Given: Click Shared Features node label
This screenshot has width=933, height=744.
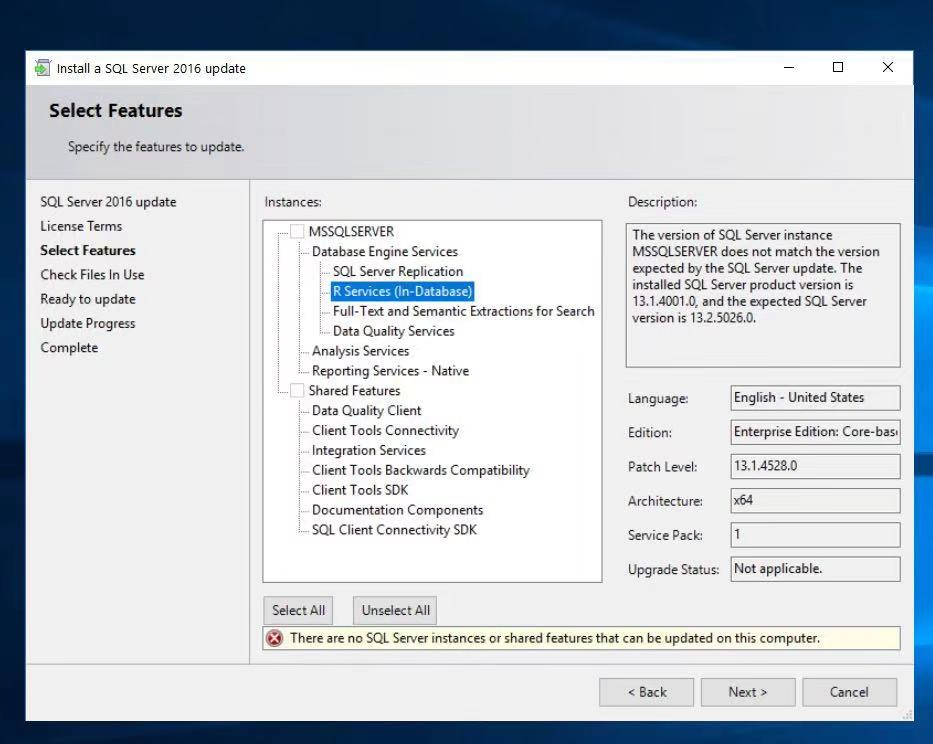Looking at the screenshot, I should (354, 390).
